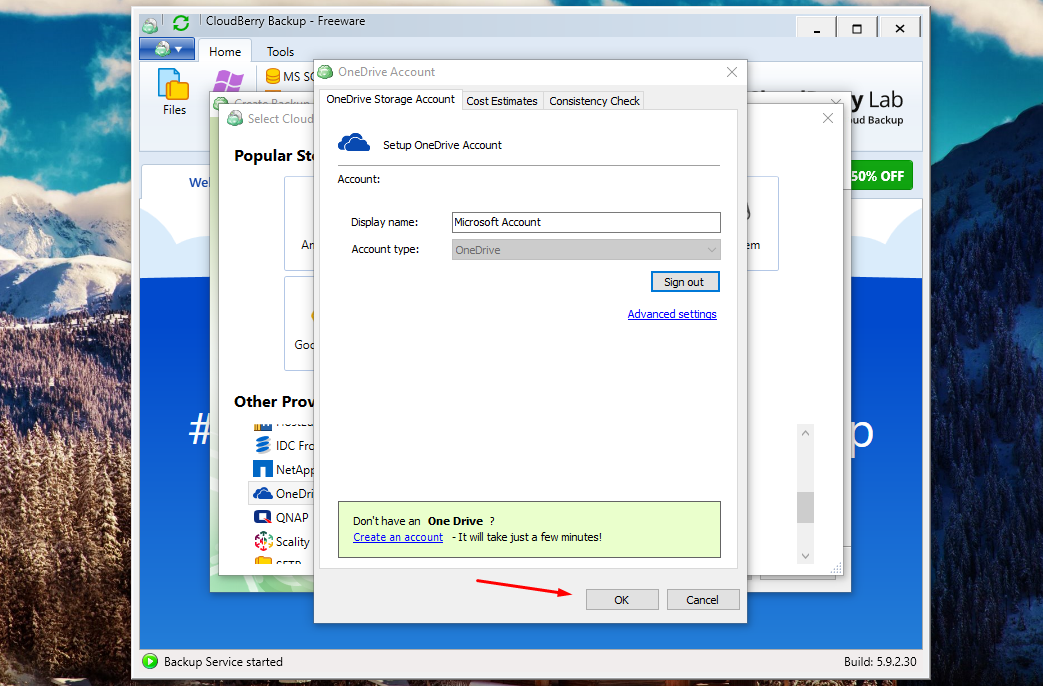Click the Build: 5.9.2.30 status text
The width and height of the screenshot is (1043, 686).
pyautogui.click(x=880, y=661)
